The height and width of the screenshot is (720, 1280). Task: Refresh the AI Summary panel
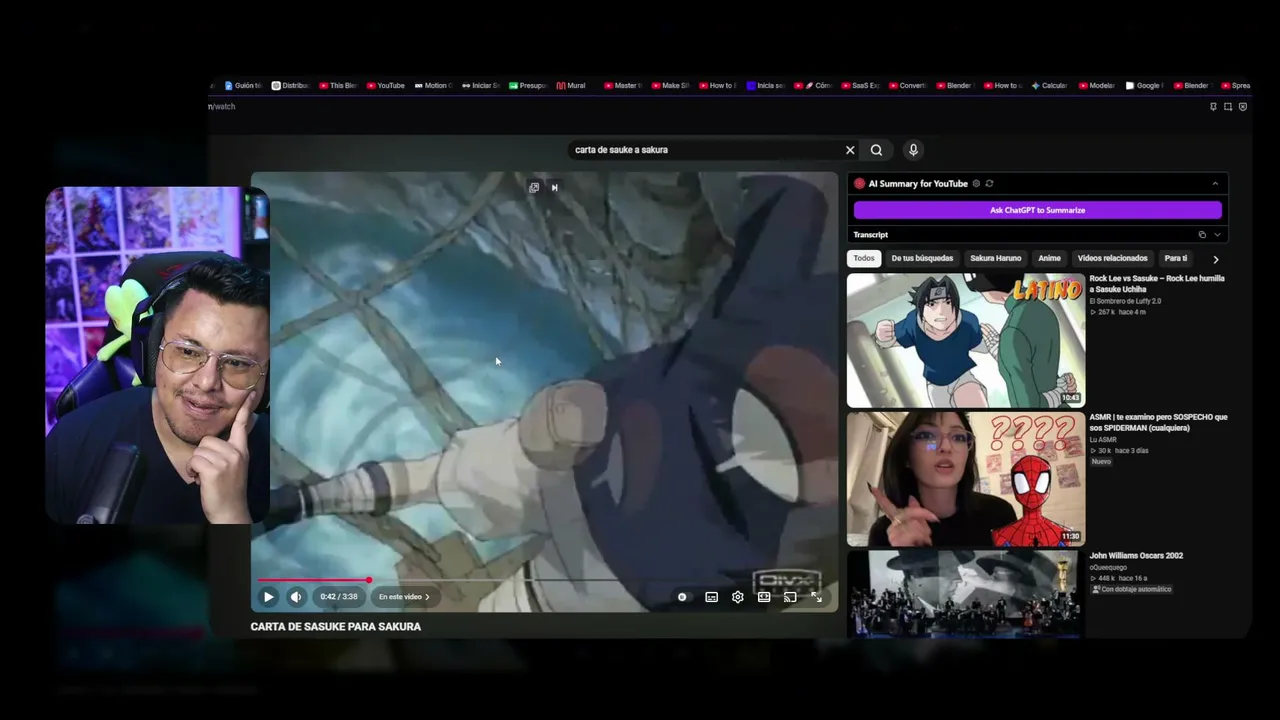pos(989,184)
